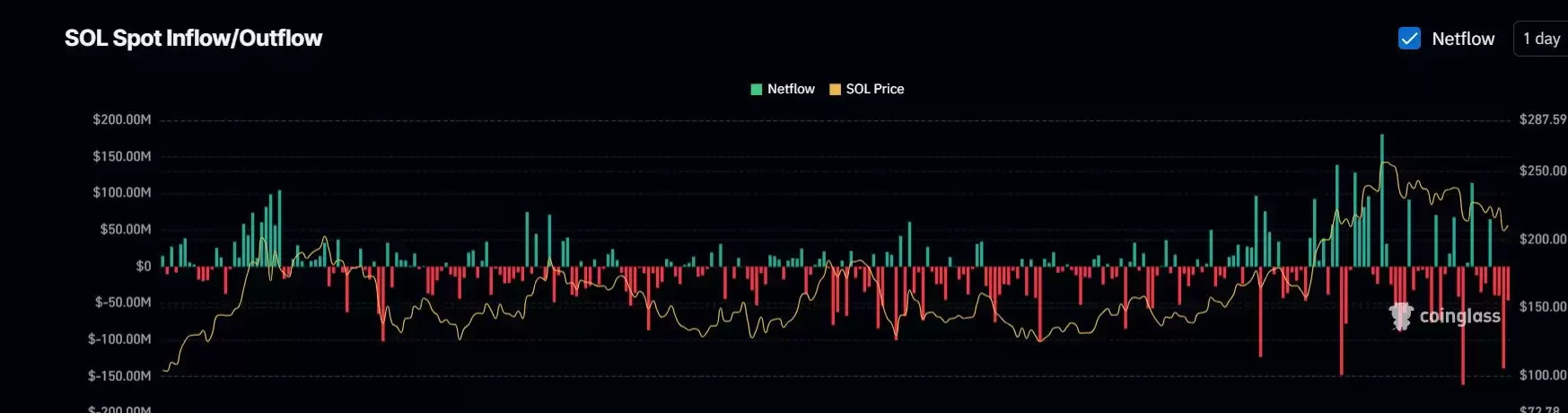Click the $0 baseline axis label
Screen dimensions: 1568x413
tap(144, 266)
